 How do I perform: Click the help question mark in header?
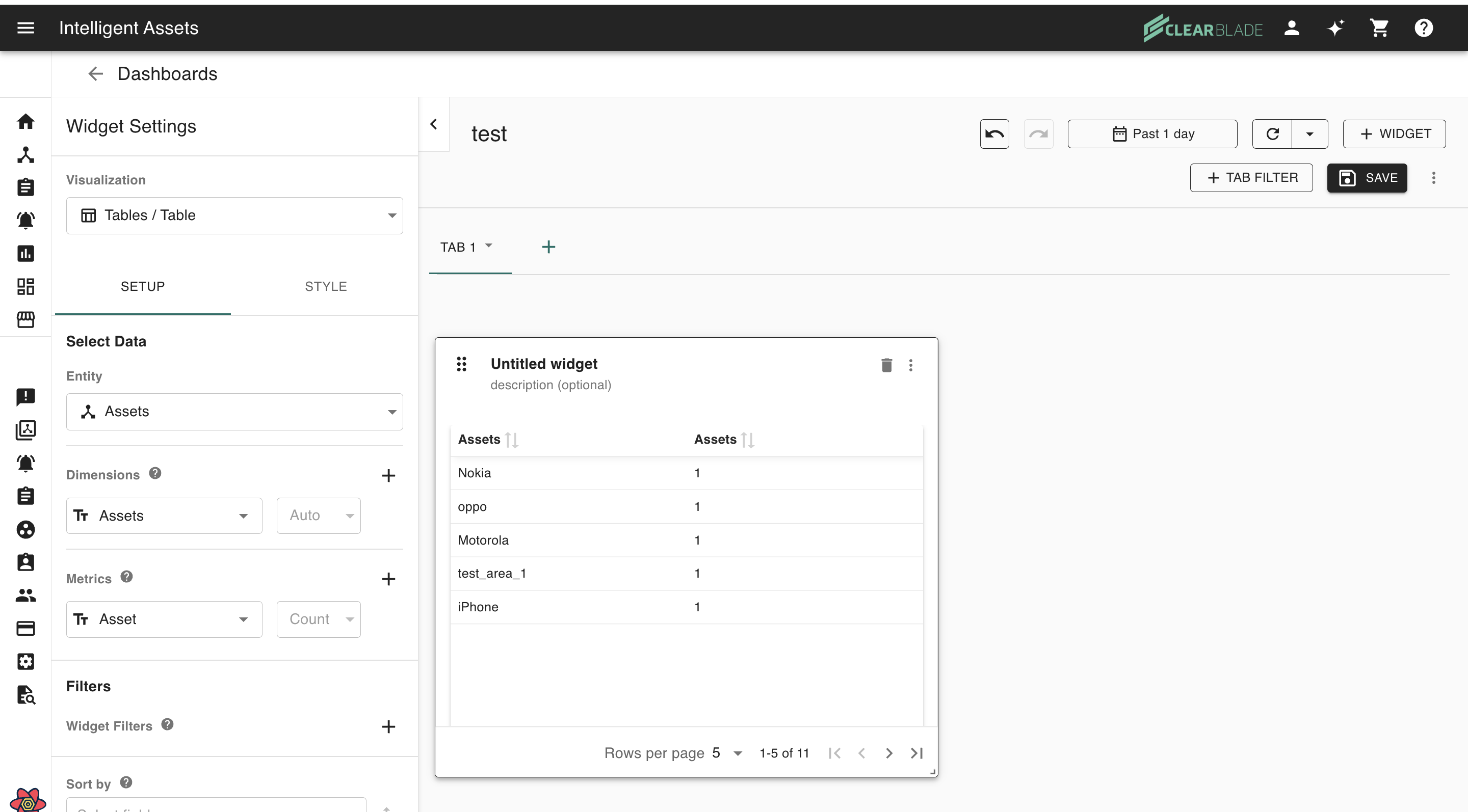[x=1423, y=28]
